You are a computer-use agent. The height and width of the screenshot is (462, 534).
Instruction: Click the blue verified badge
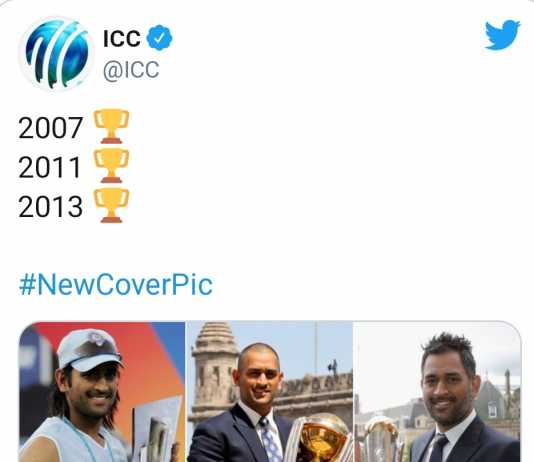[159, 37]
